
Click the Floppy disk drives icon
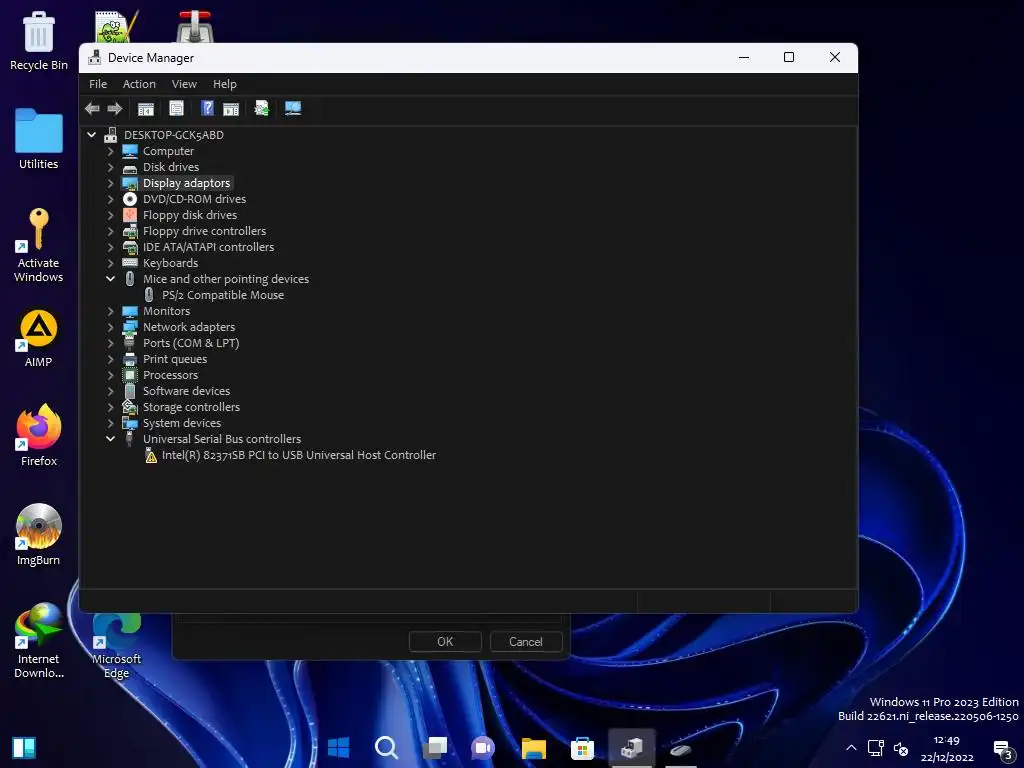[130, 215]
